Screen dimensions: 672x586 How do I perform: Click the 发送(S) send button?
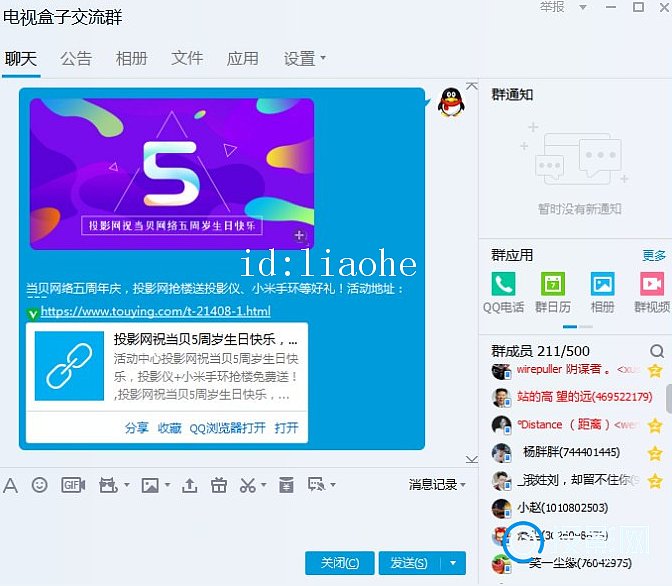pyautogui.click(x=409, y=563)
